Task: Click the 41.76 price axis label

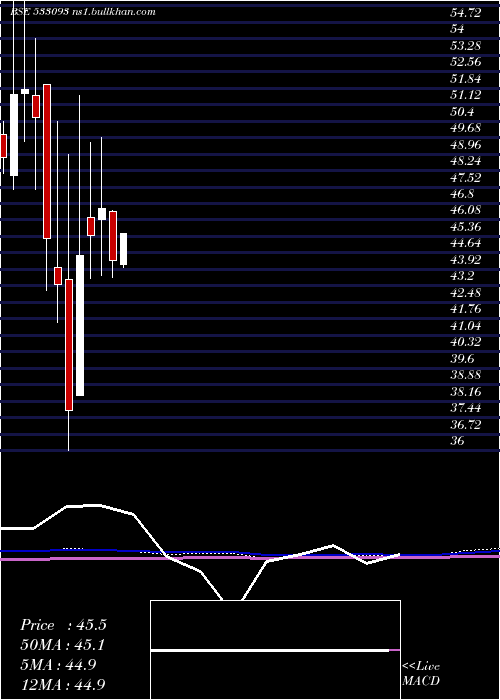Action: (x=466, y=309)
